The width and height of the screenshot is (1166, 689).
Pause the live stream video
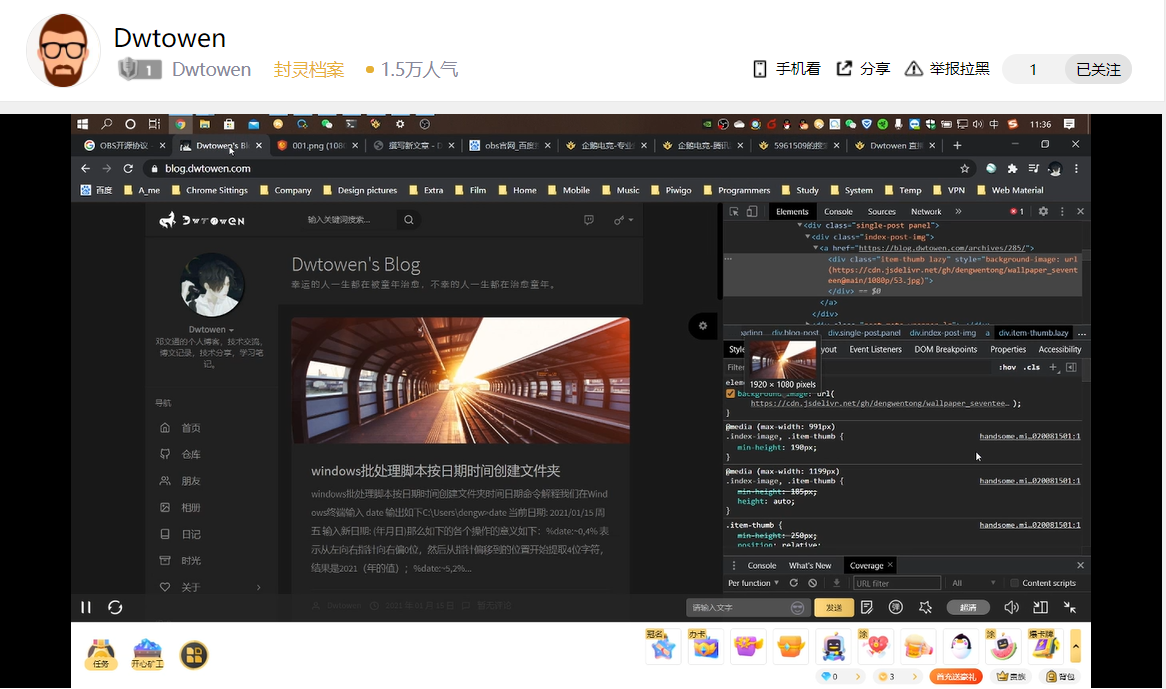(86, 607)
